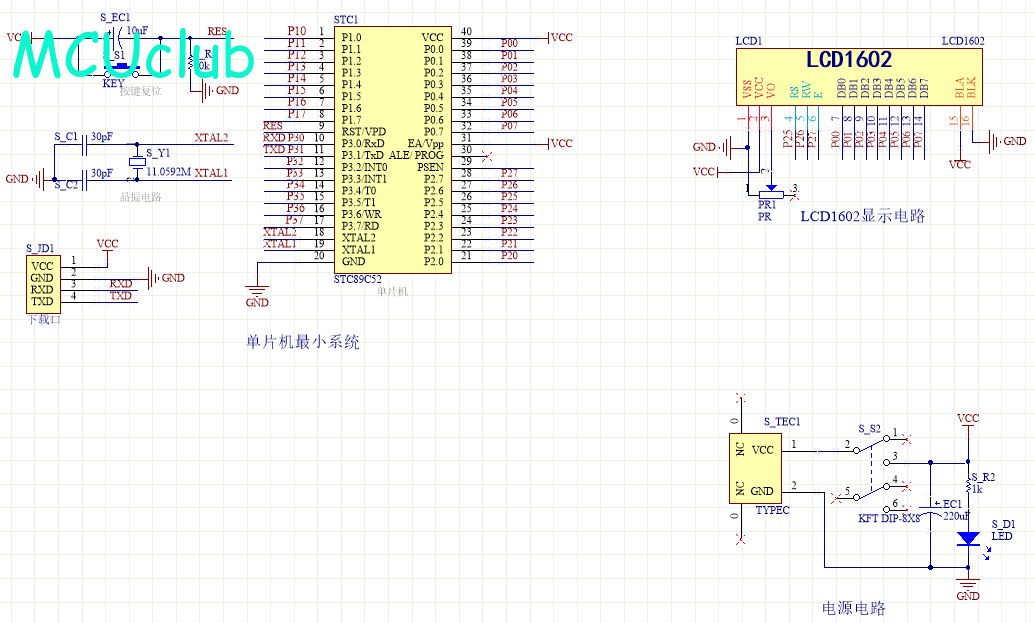Select the GND symbol below the MCU pin 20
The height and width of the screenshot is (623, 1035).
tap(257, 295)
